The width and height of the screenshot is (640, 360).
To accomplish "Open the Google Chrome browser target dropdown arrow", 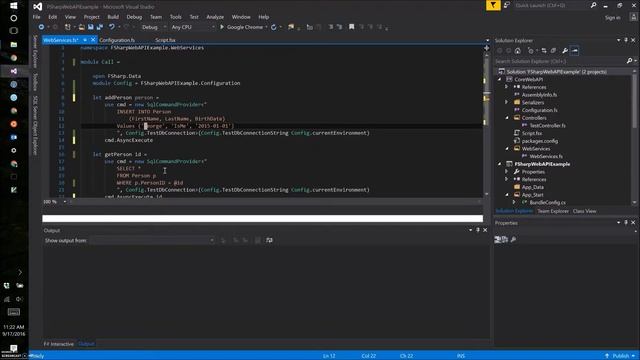I will tap(266, 27).
